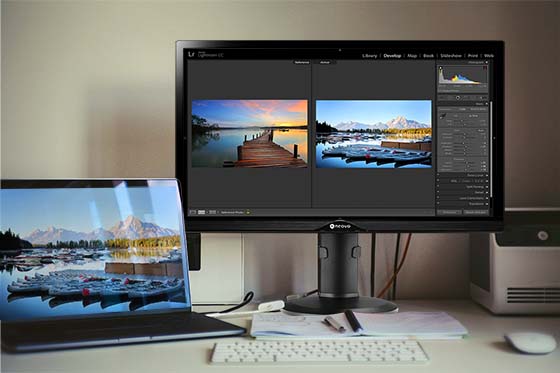Click the before/after view icon in toolbar

coord(212,212)
